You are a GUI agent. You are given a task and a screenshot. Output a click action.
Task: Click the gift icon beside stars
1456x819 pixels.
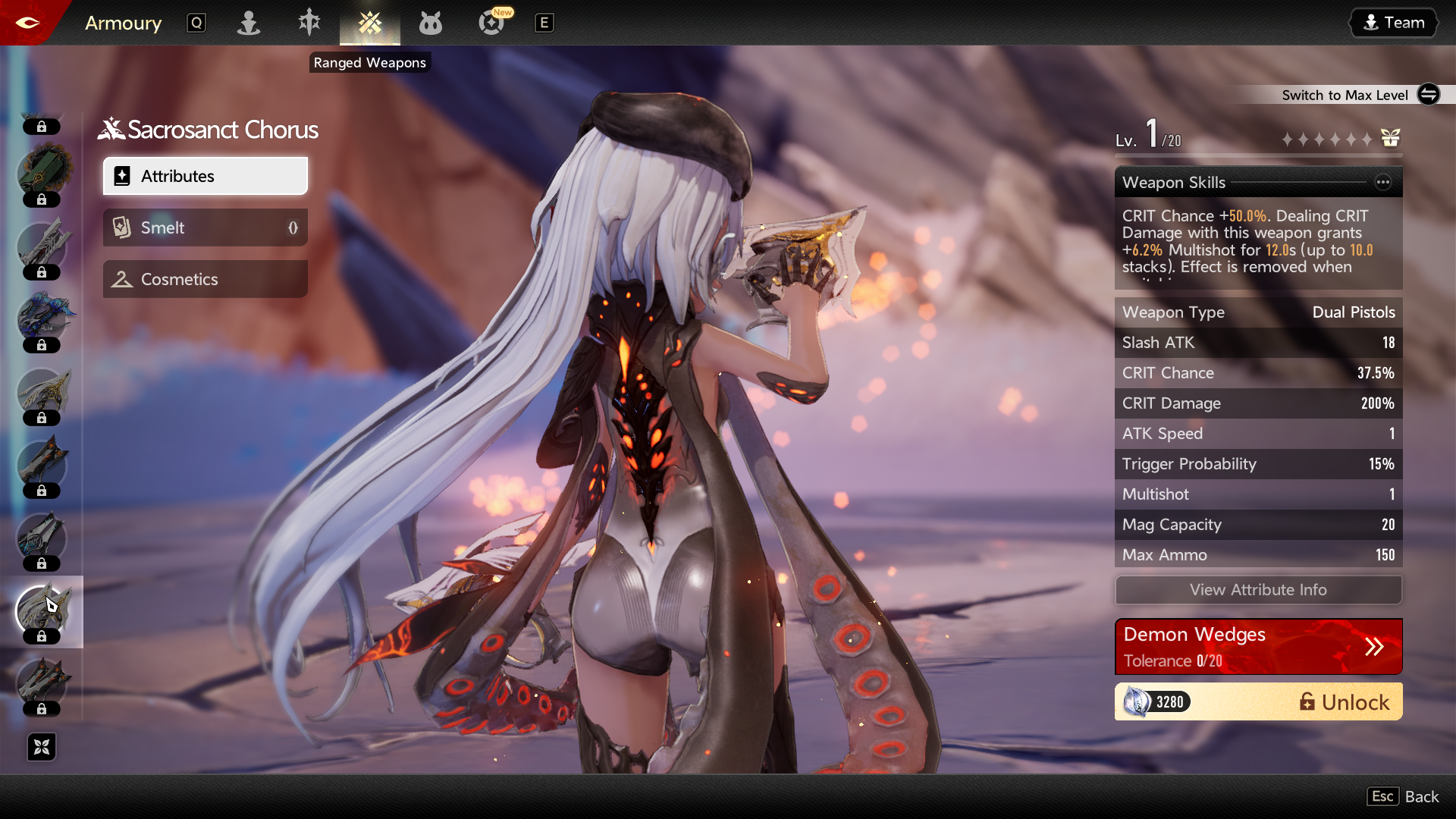tap(1391, 138)
